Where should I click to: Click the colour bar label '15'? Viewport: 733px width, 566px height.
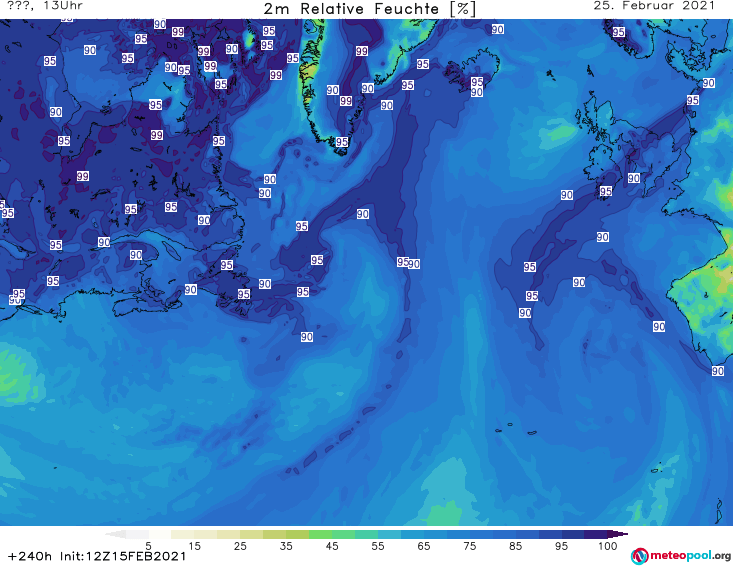[194, 546]
